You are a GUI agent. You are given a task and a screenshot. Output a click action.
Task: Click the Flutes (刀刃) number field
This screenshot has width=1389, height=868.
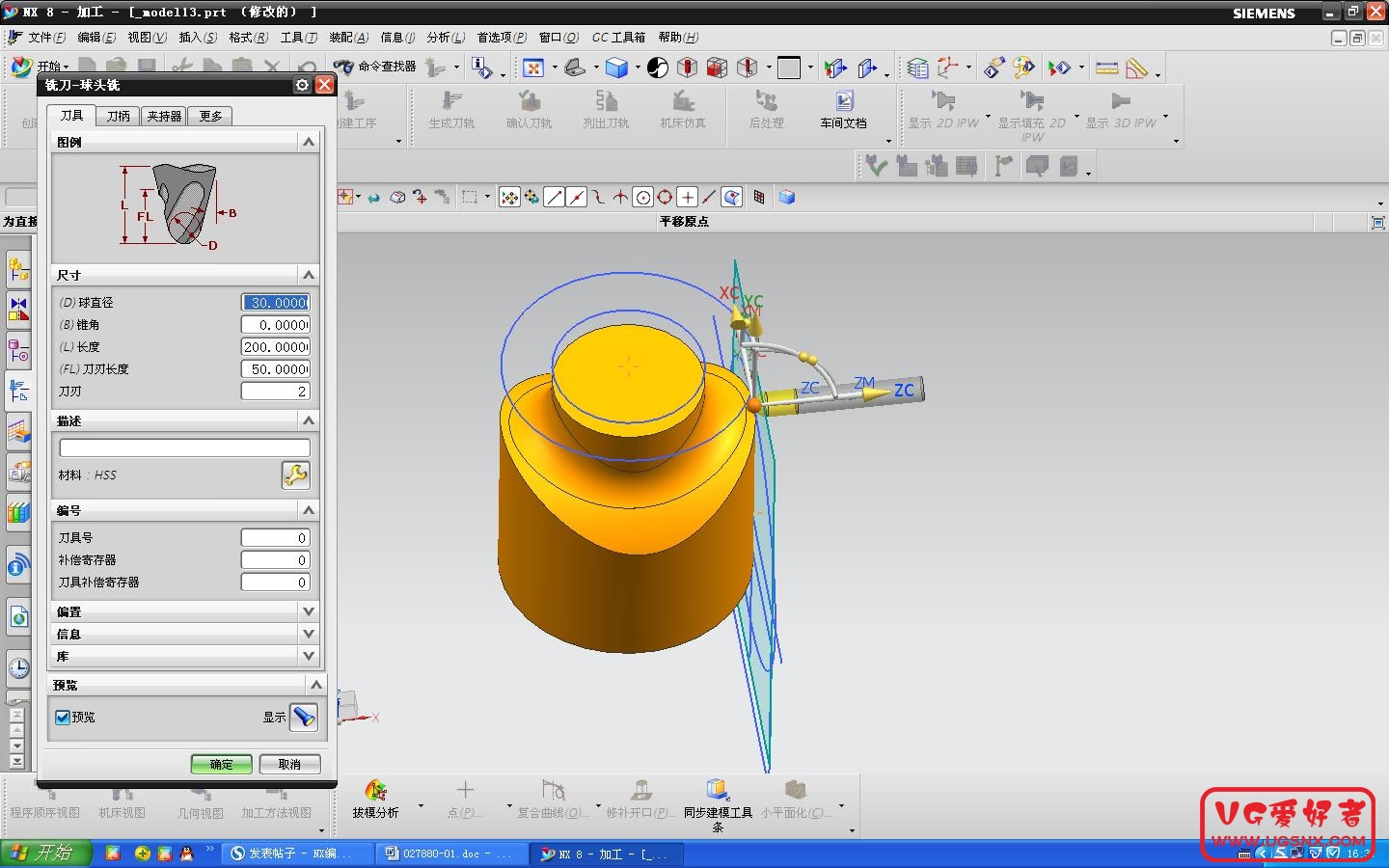tap(276, 392)
